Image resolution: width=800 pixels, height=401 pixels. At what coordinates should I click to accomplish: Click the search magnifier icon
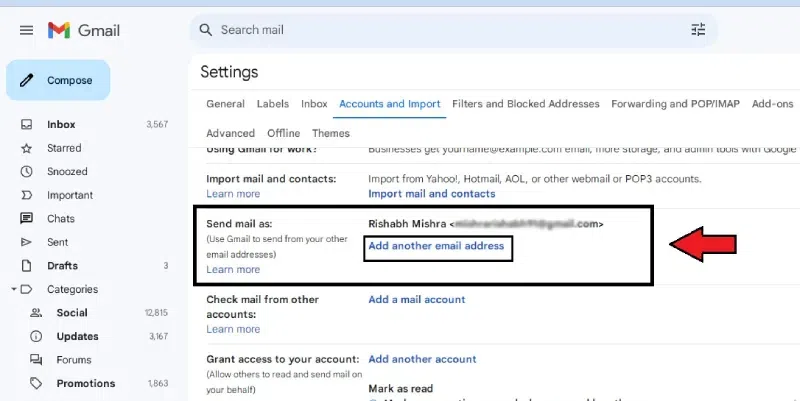(x=206, y=30)
